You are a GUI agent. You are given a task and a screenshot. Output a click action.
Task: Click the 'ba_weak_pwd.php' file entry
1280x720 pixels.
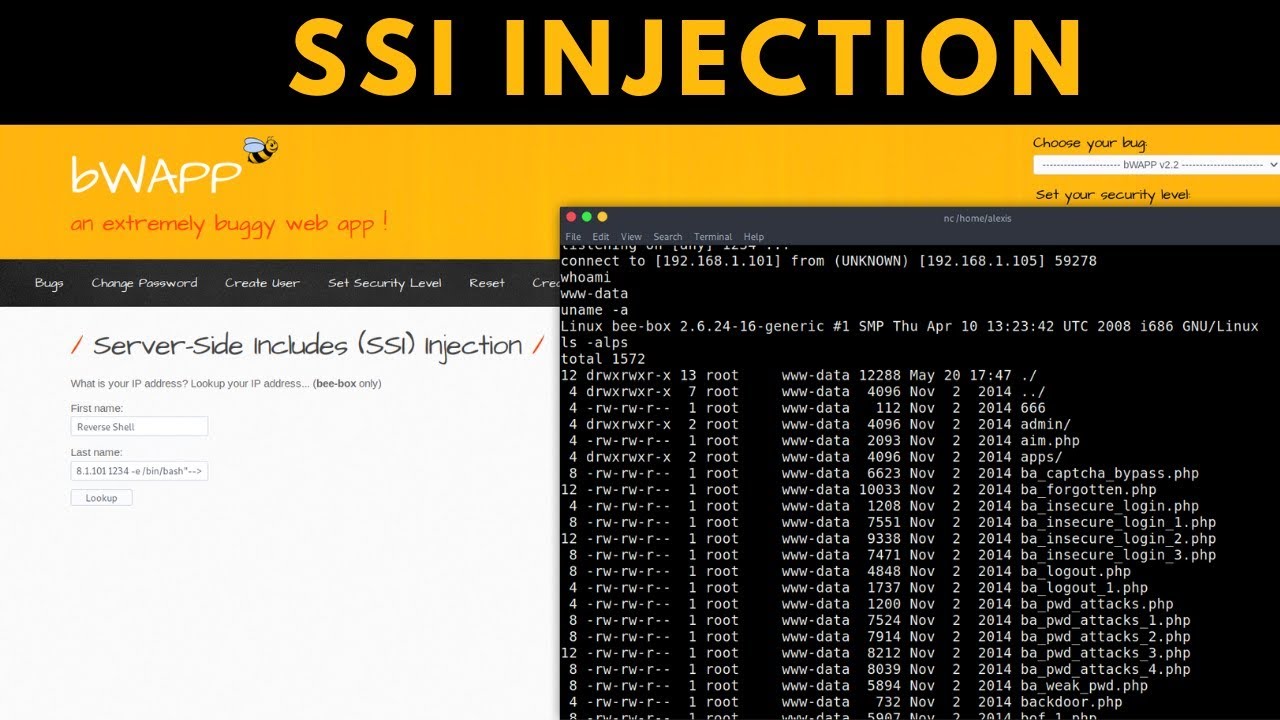click(1084, 686)
